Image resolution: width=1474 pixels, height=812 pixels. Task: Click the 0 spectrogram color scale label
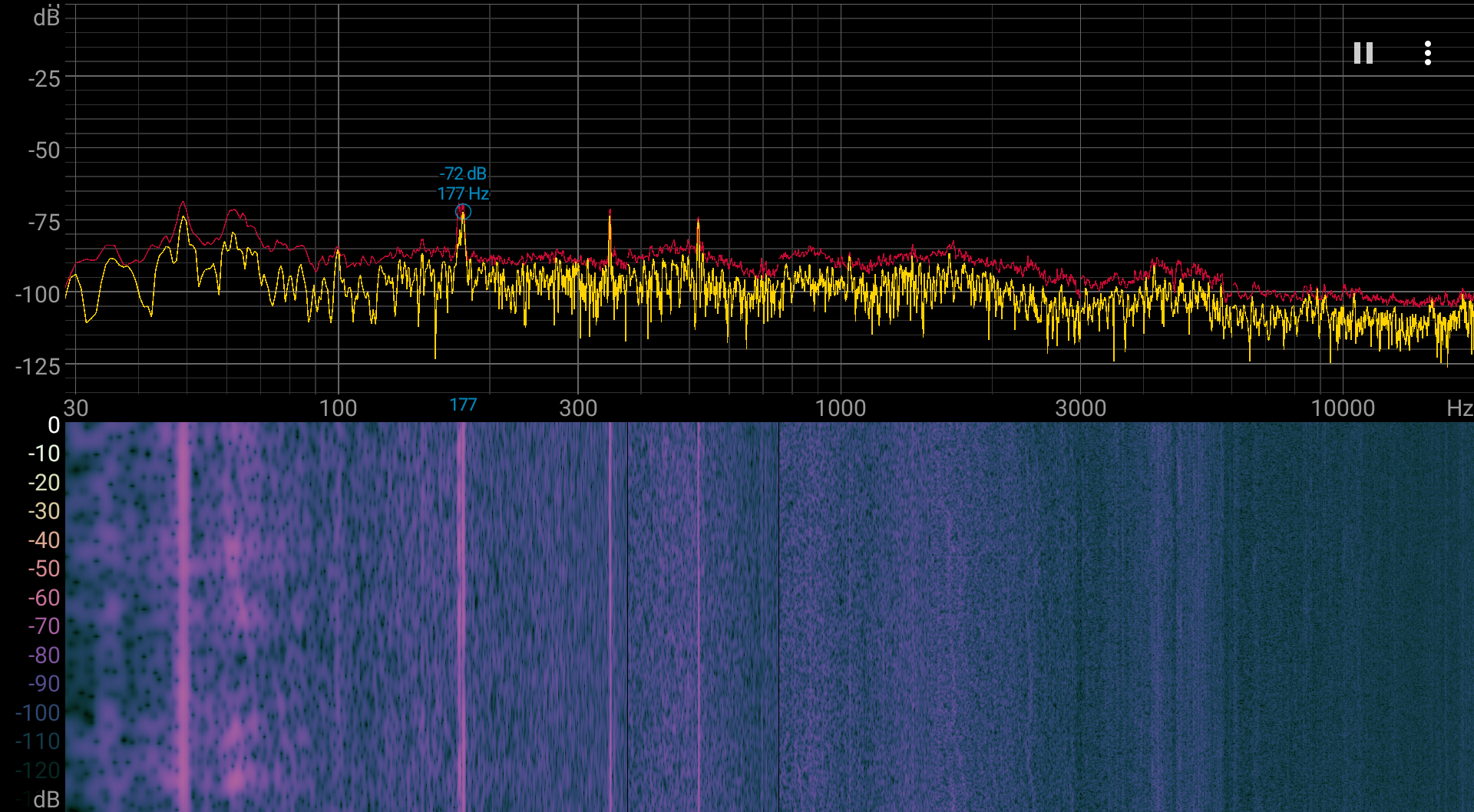pyautogui.click(x=54, y=424)
